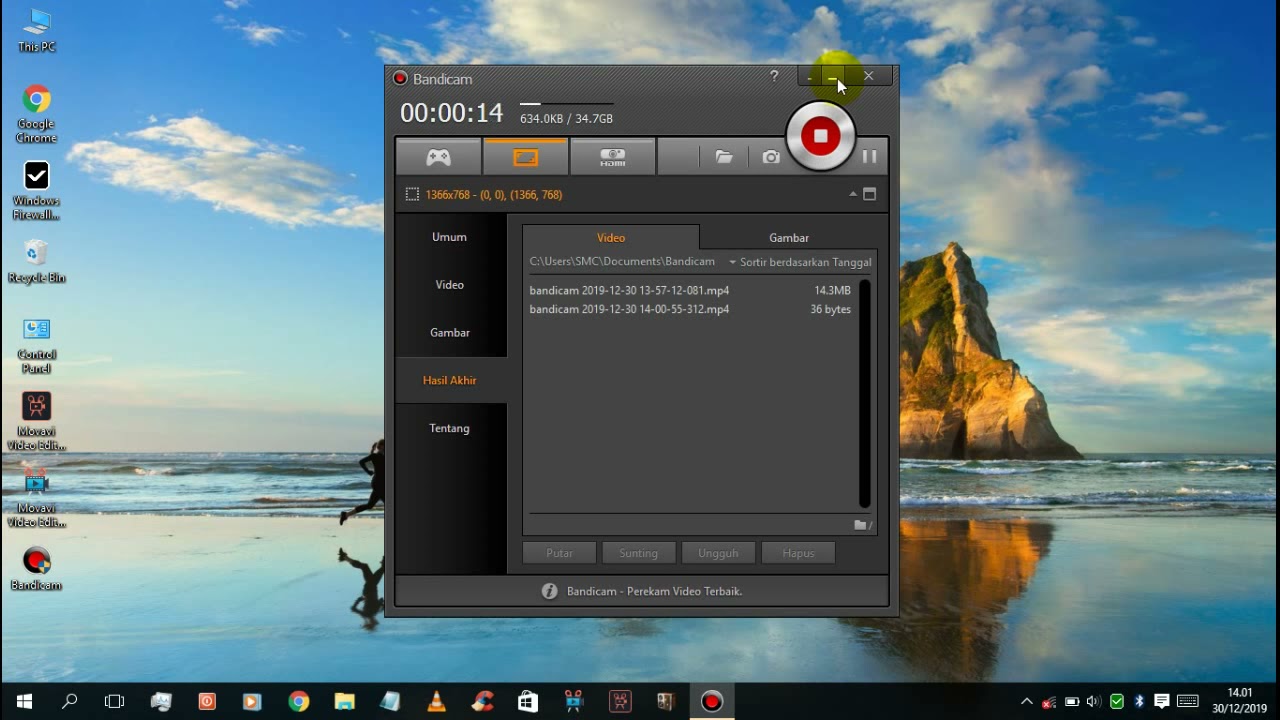Click the Sunting button
The image size is (1280, 720).
tap(638, 553)
